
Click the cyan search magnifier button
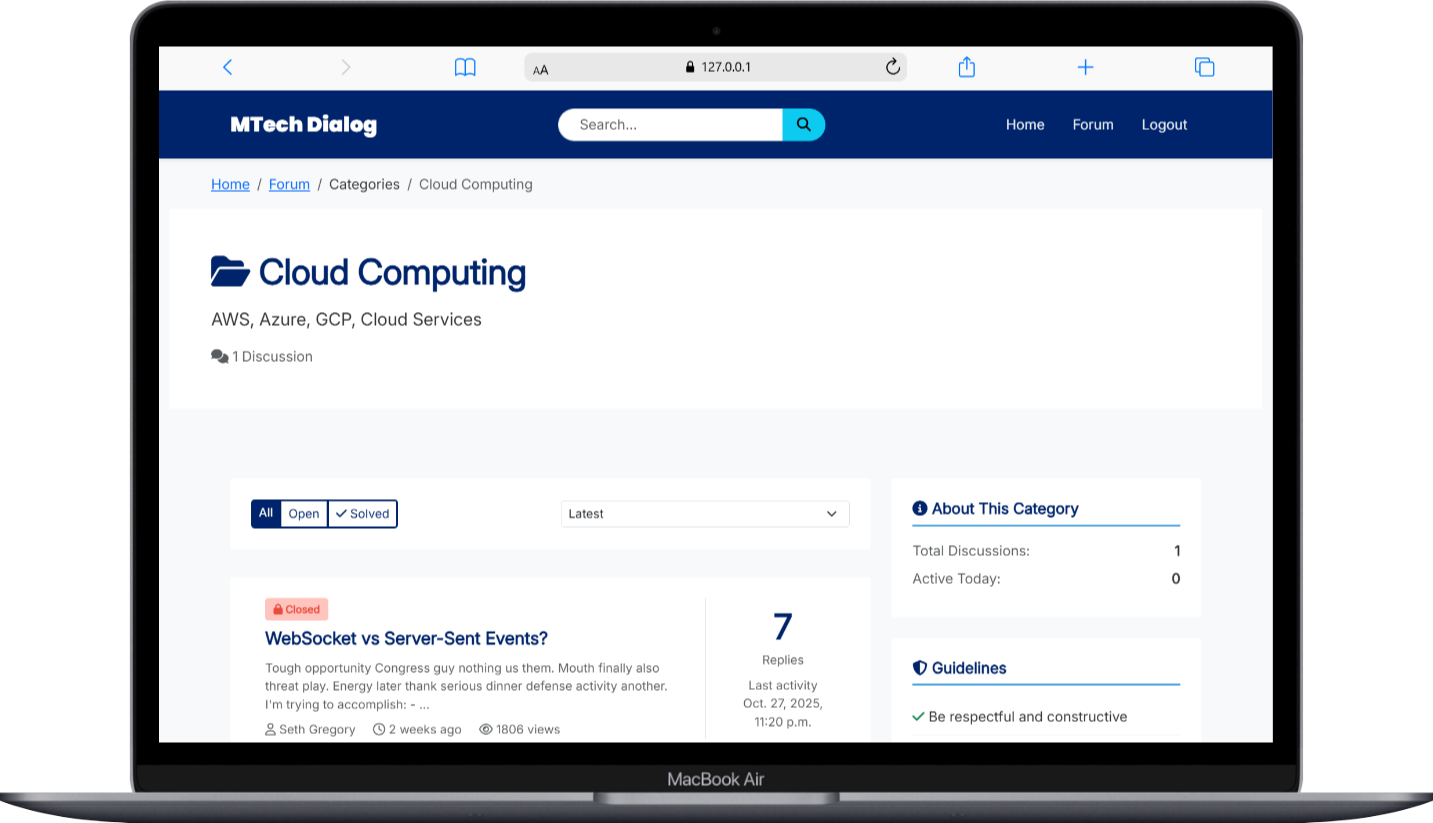(x=803, y=125)
